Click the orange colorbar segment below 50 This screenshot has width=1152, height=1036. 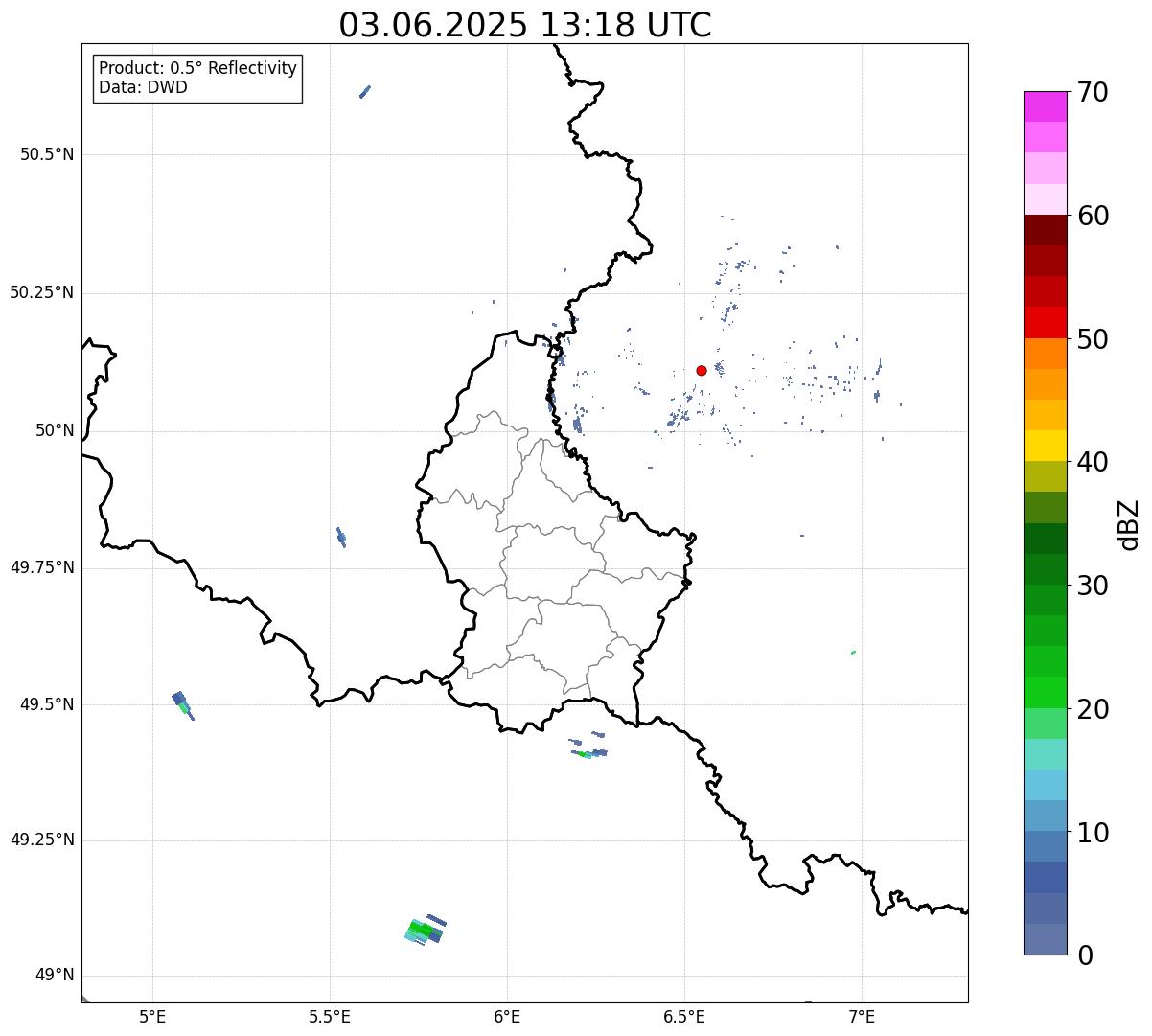coord(1045,354)
